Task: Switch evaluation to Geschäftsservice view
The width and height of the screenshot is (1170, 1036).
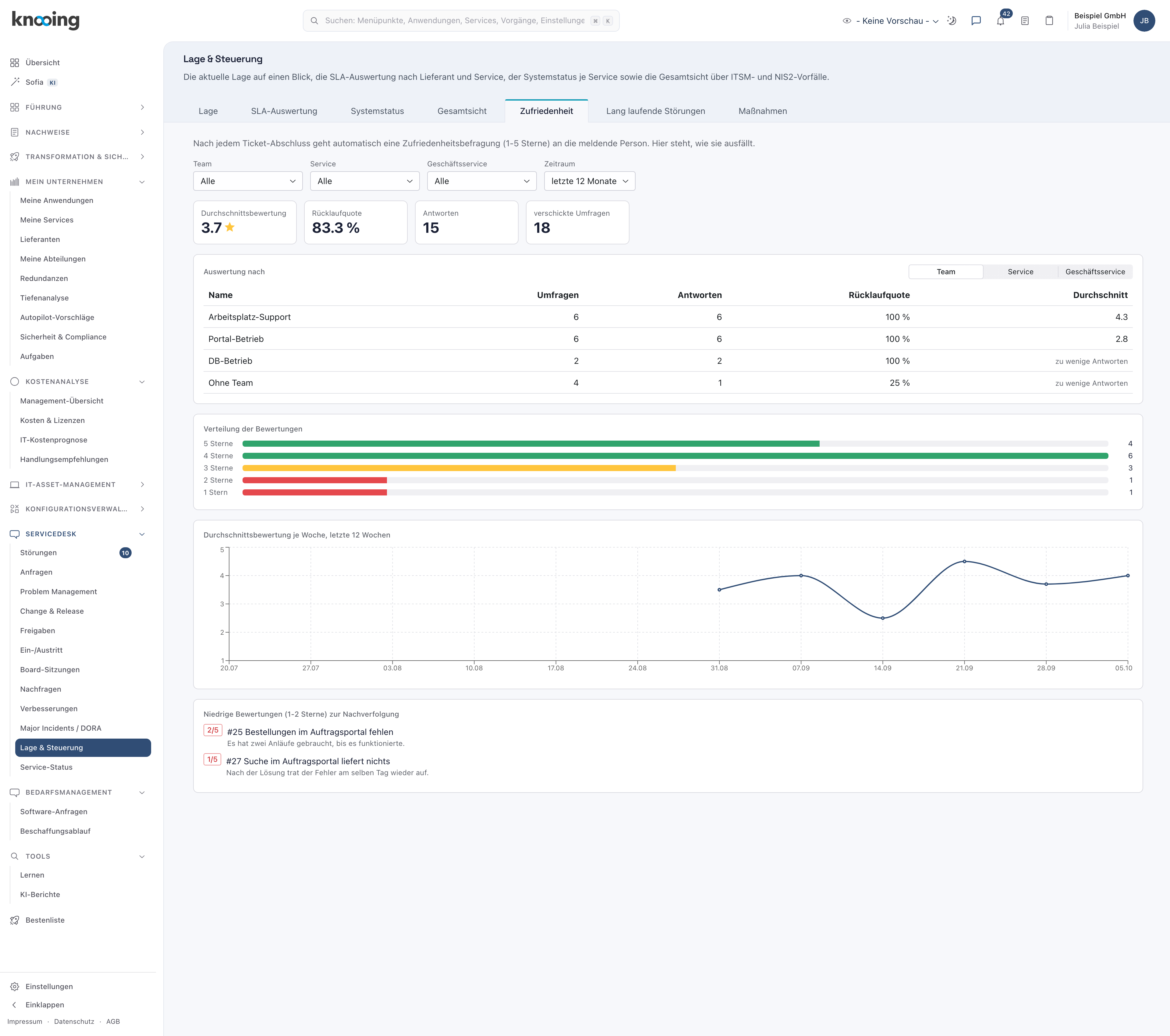Action: coord(1094,272)
